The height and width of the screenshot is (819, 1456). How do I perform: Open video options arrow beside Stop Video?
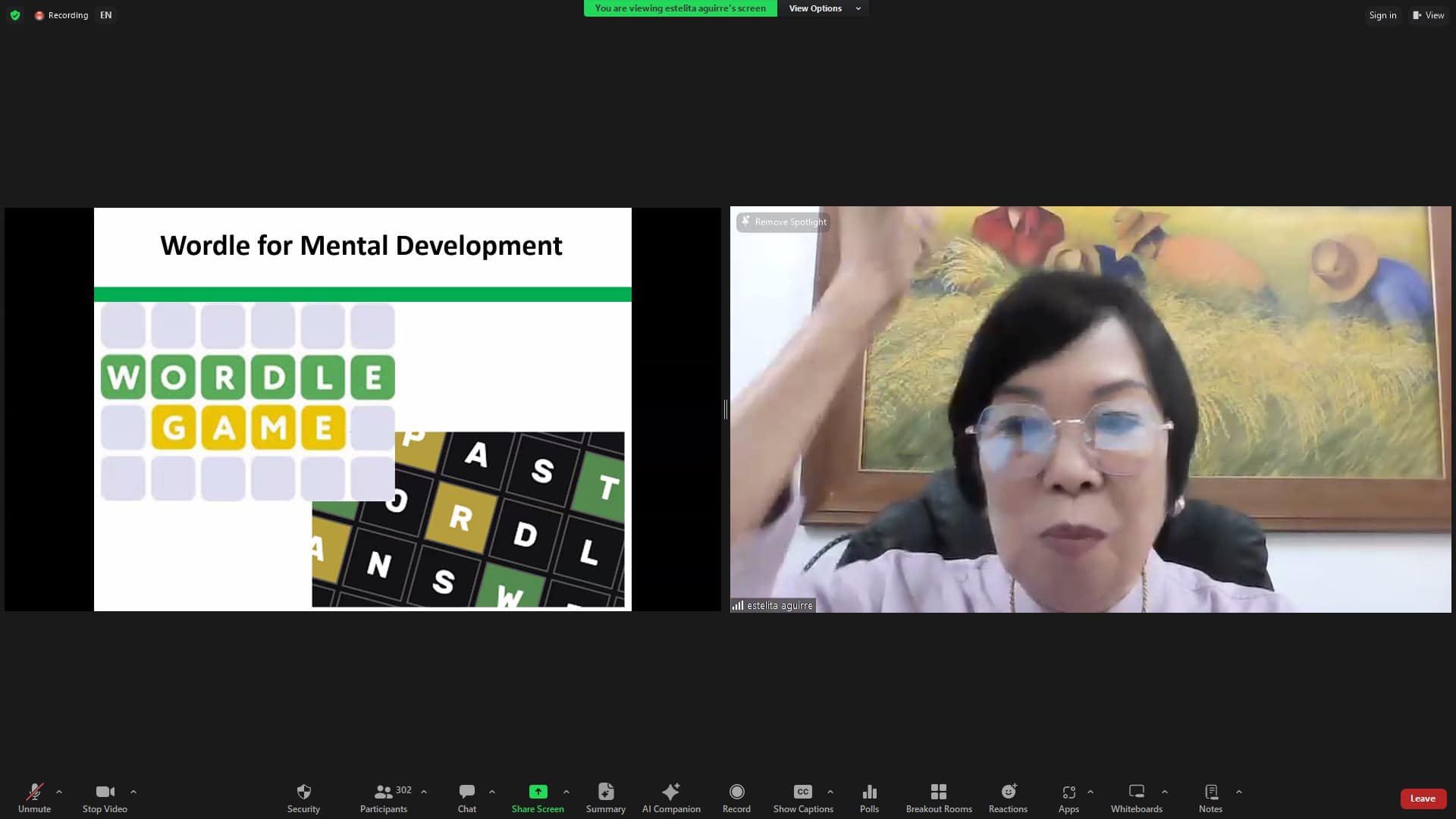coord(133,792)
